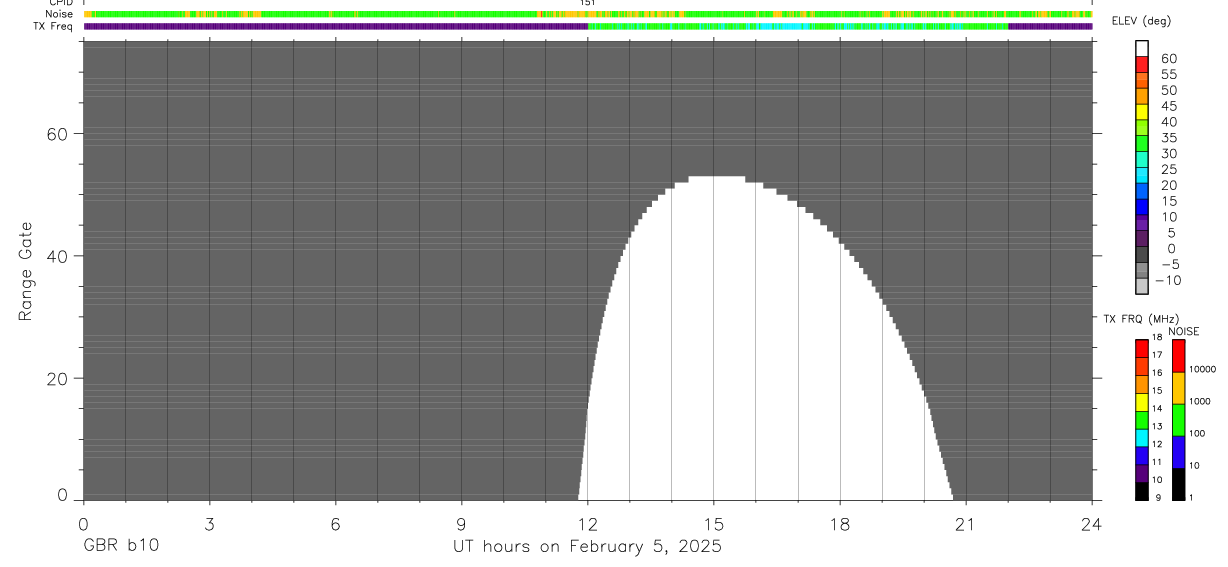The height and width of the screenshot is (567, 1228).
Task: Select purple ELEV swatch between 10 and 5
Action: coord(1142,223)
